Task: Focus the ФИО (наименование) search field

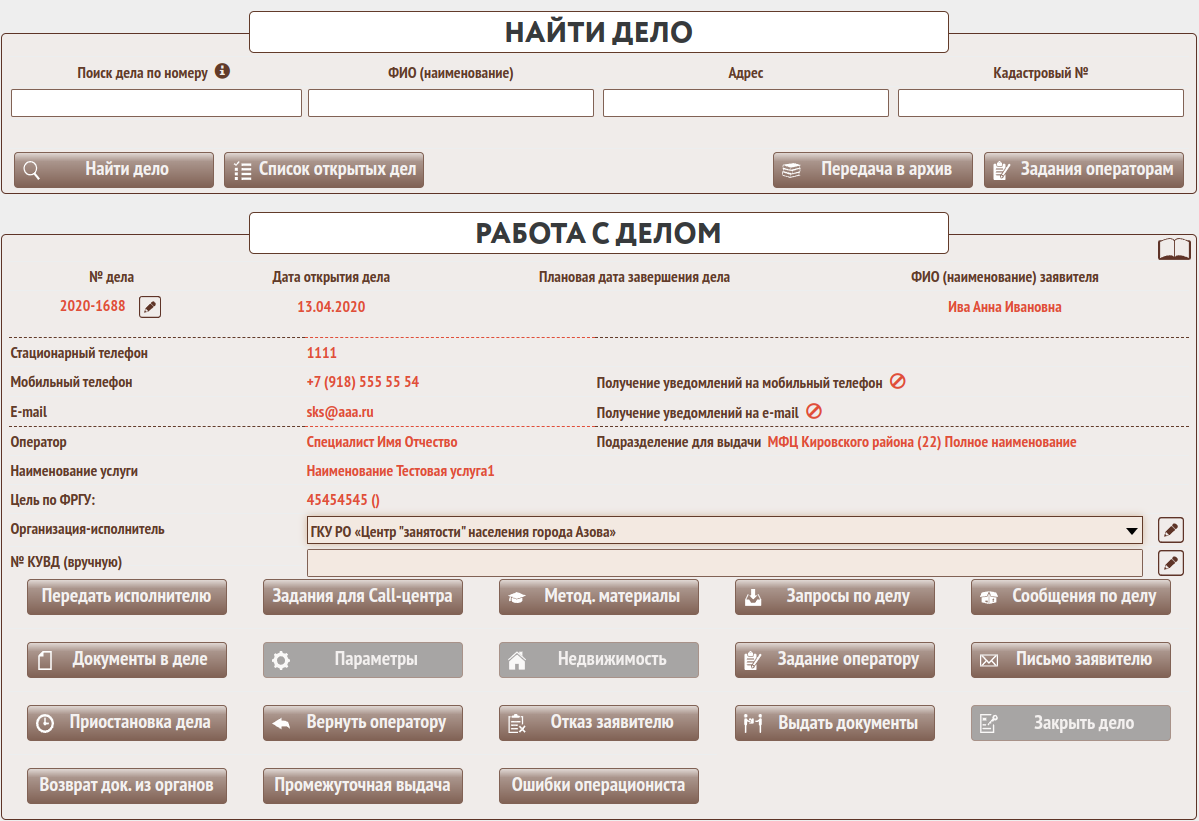Action: (x=450, y=103)
